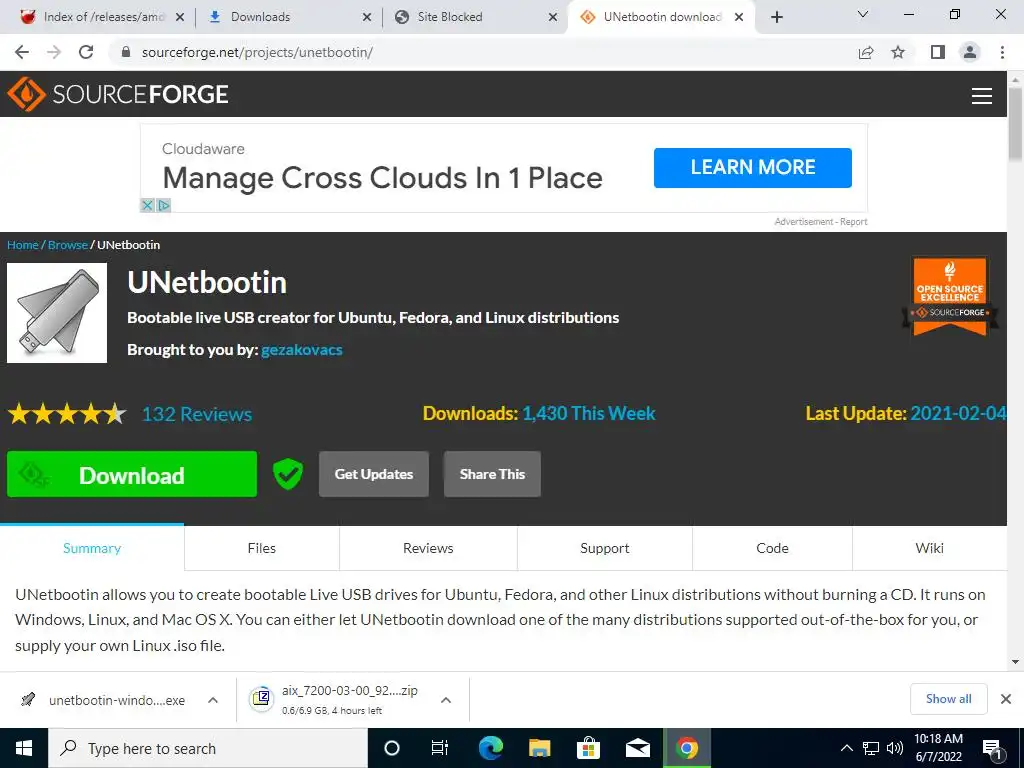Viewport: 1024px width, 768px height.
Task: Open the Mail app from taskbar
Action: [x=637, y=748]
